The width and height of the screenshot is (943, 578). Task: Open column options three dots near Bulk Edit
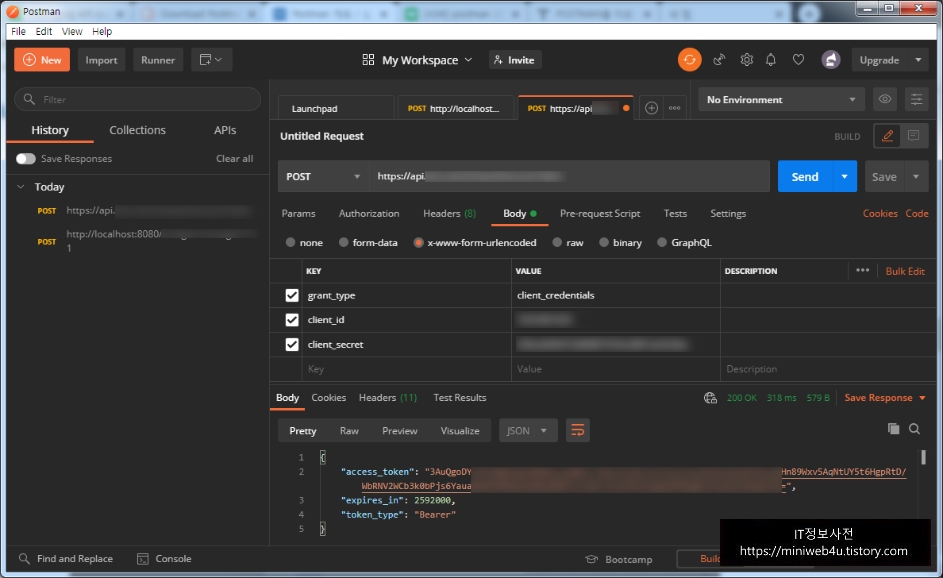pyautogui.click(x=862, y=270)
